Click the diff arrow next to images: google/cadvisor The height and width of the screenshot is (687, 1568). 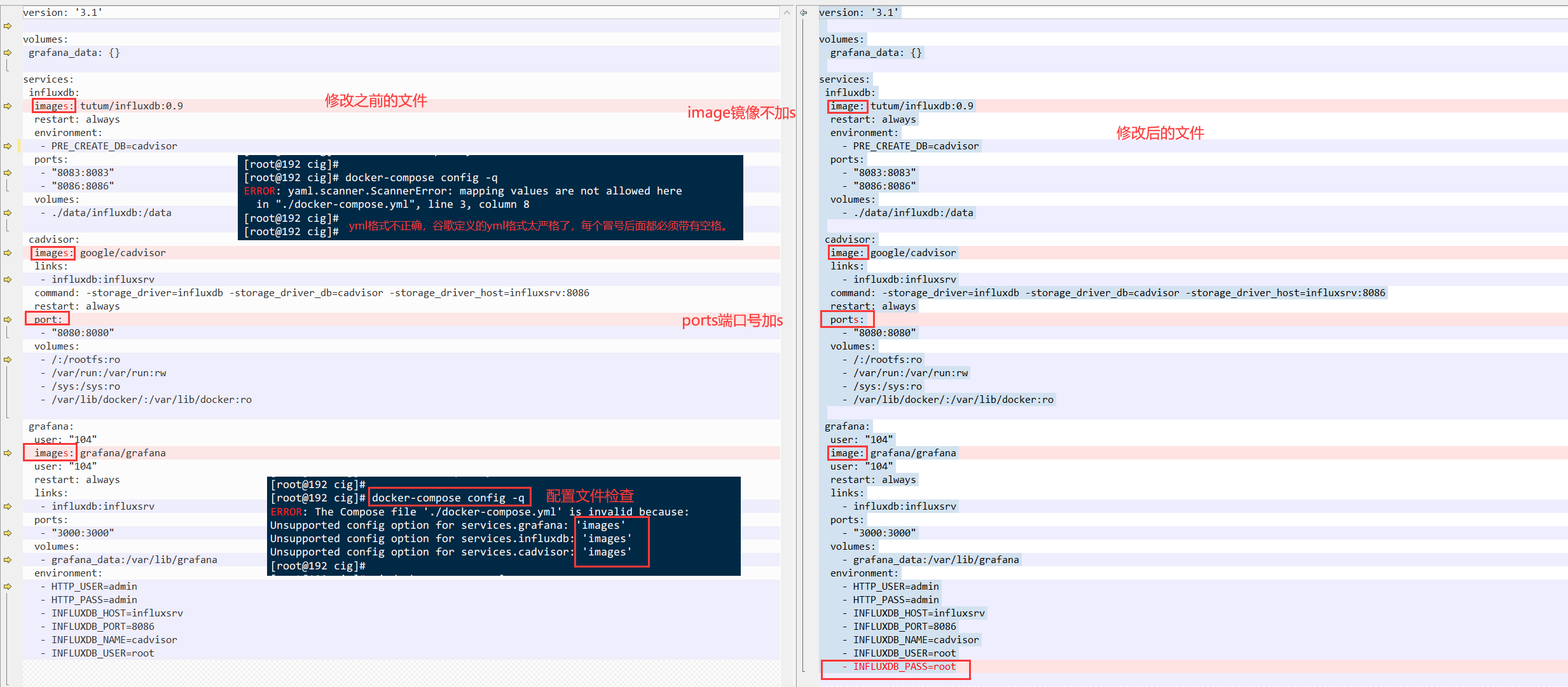point(8,253)
